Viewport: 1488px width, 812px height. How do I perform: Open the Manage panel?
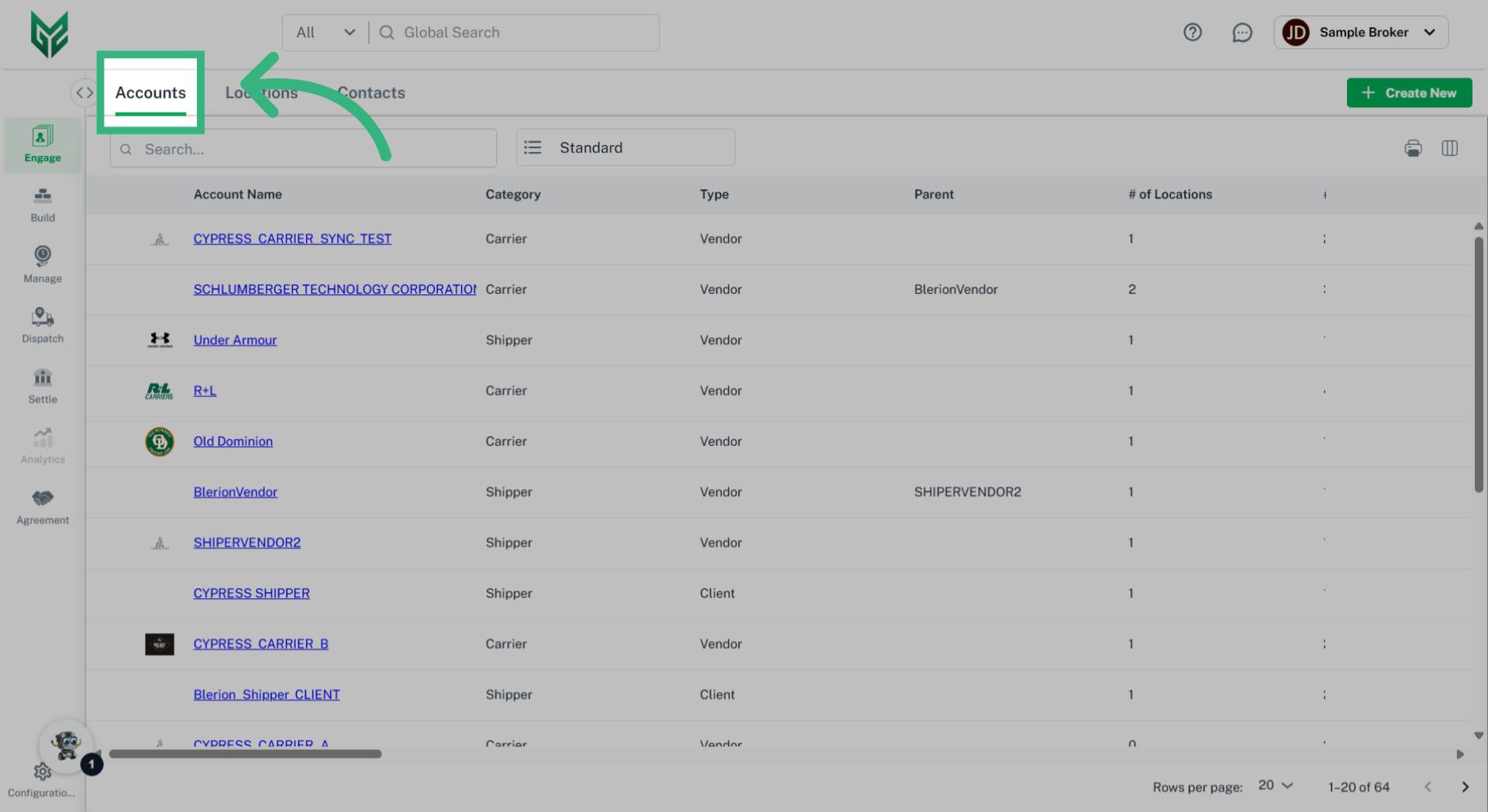tap(42, 264)
